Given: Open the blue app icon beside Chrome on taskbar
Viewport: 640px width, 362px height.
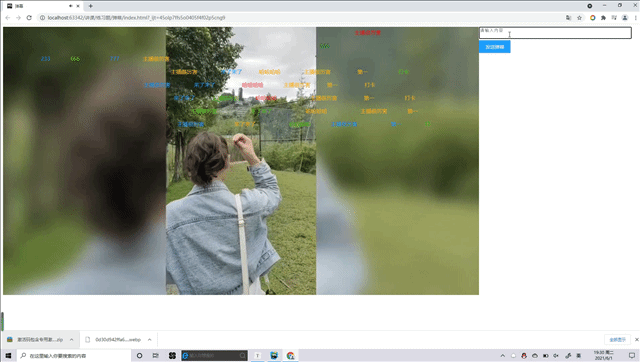Looking at the screenshot, I should tap(274, 355).
